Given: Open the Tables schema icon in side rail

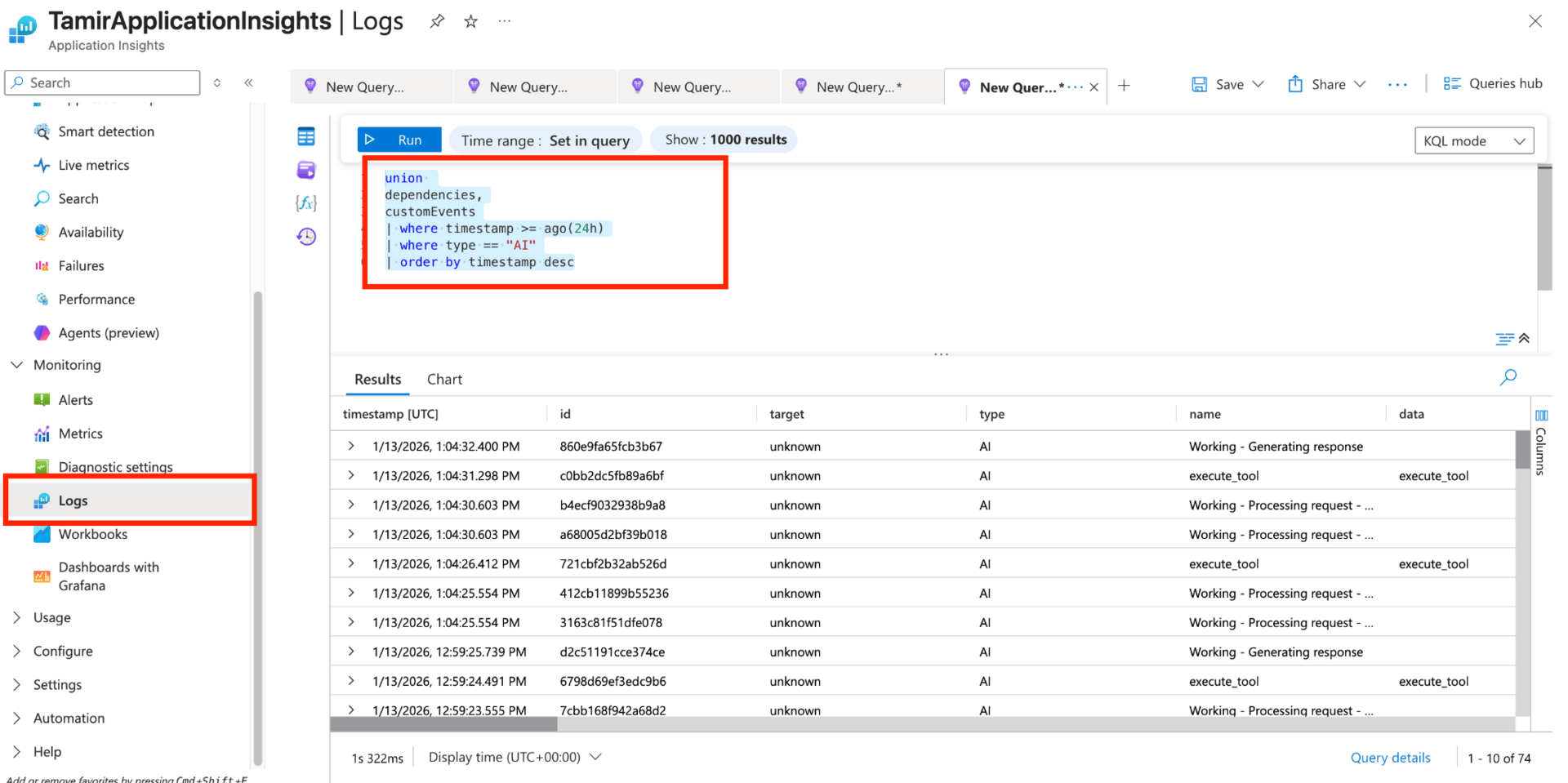Looking at the screenshot, I should click(x=306, y=136).
